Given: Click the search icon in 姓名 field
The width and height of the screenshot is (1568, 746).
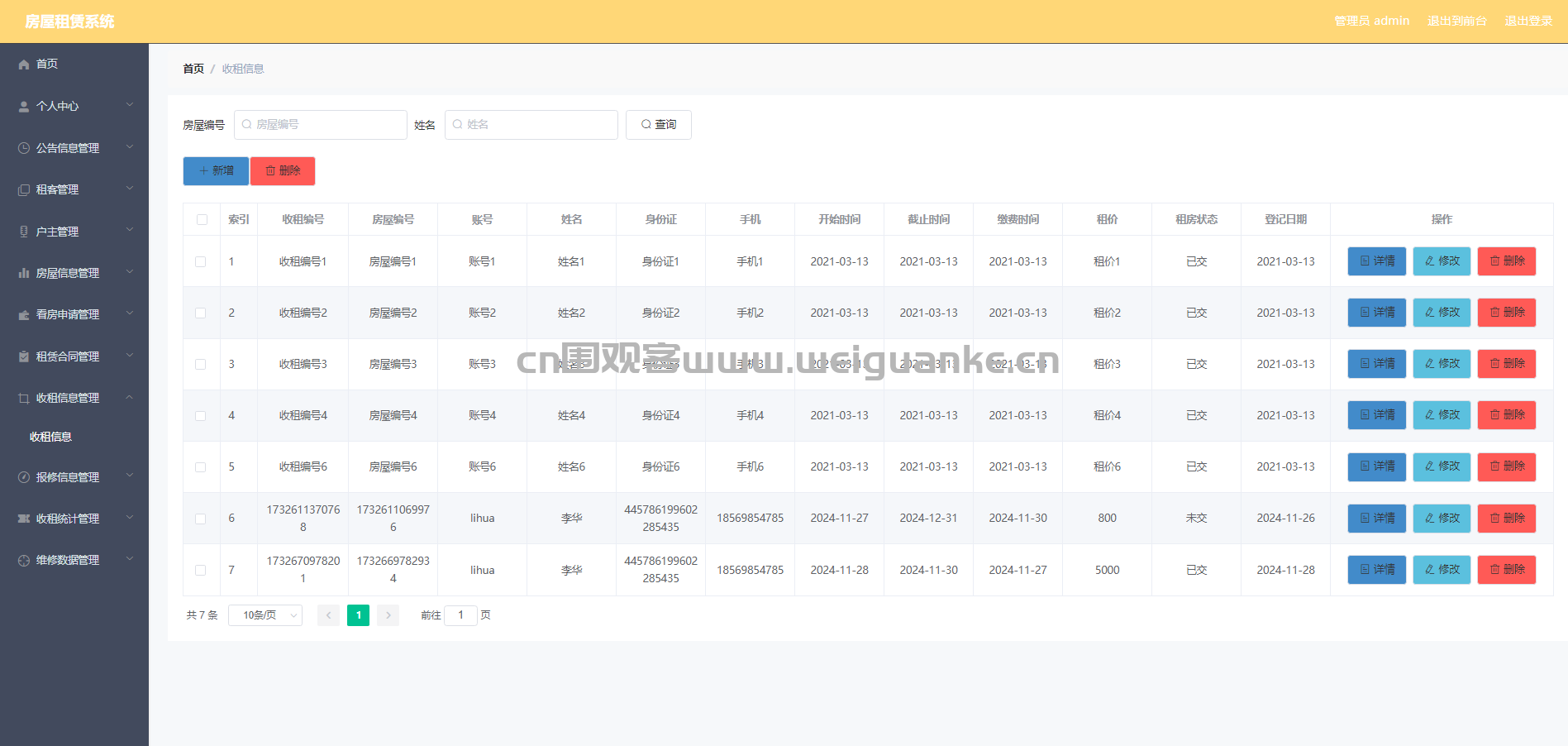Looking at the screenshot, I should tap(457, 125).
